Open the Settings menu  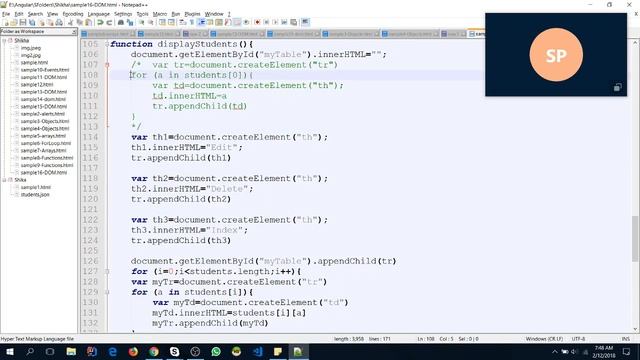pos(123,14)
